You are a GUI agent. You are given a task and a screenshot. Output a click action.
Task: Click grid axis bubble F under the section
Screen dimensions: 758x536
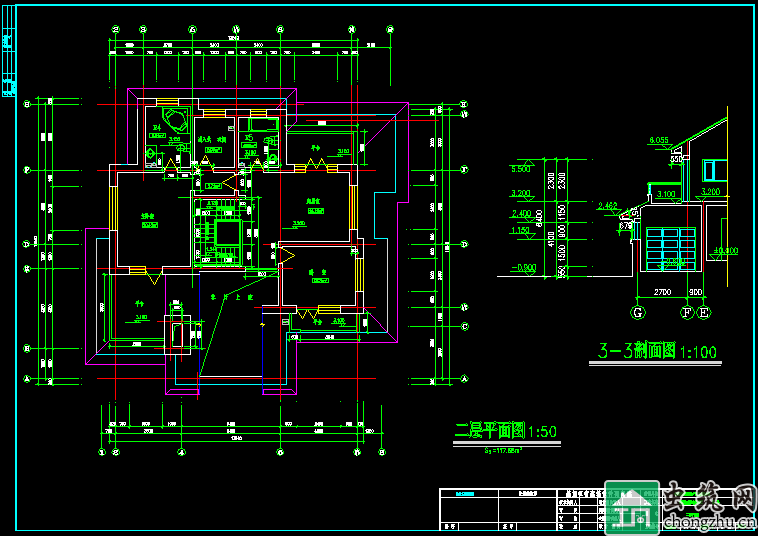[x=686, y=313]
